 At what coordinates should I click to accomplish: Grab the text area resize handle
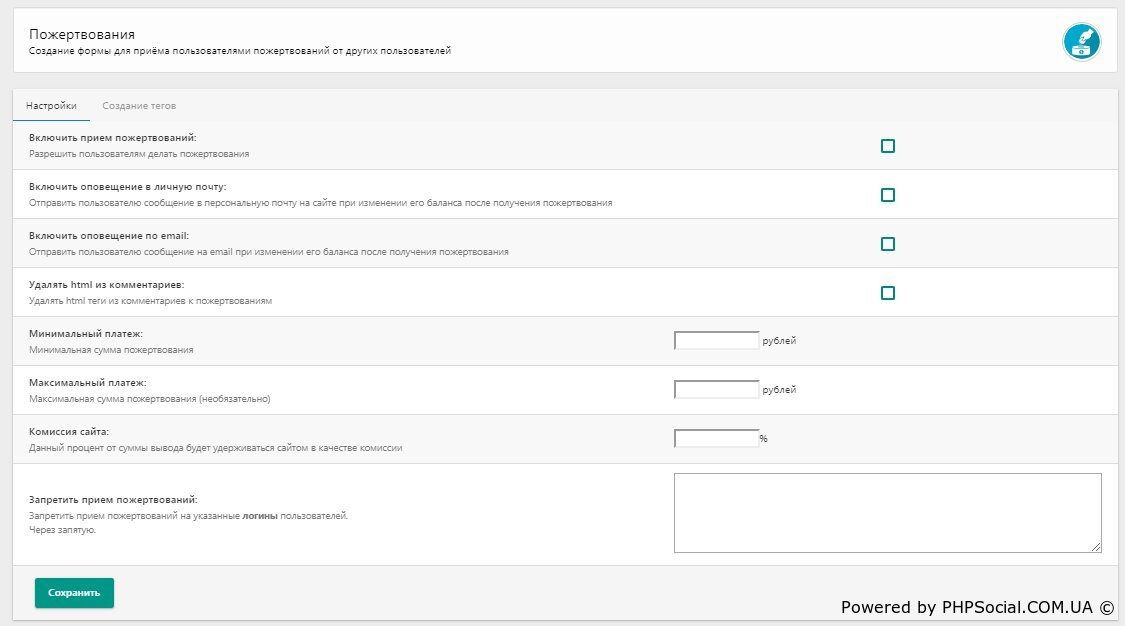[1096, 547]
